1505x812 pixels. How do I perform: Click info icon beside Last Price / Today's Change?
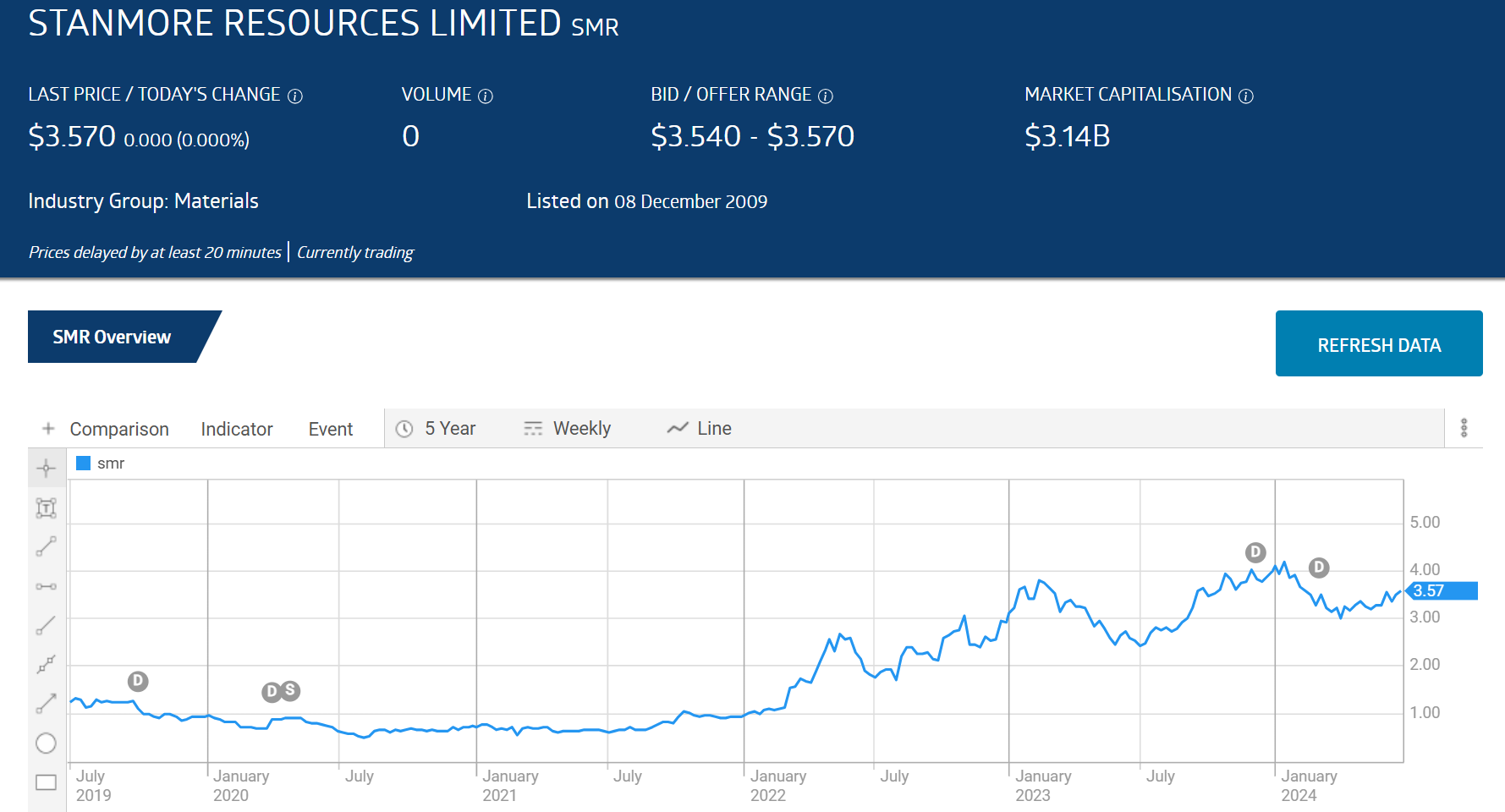[295, 96]
